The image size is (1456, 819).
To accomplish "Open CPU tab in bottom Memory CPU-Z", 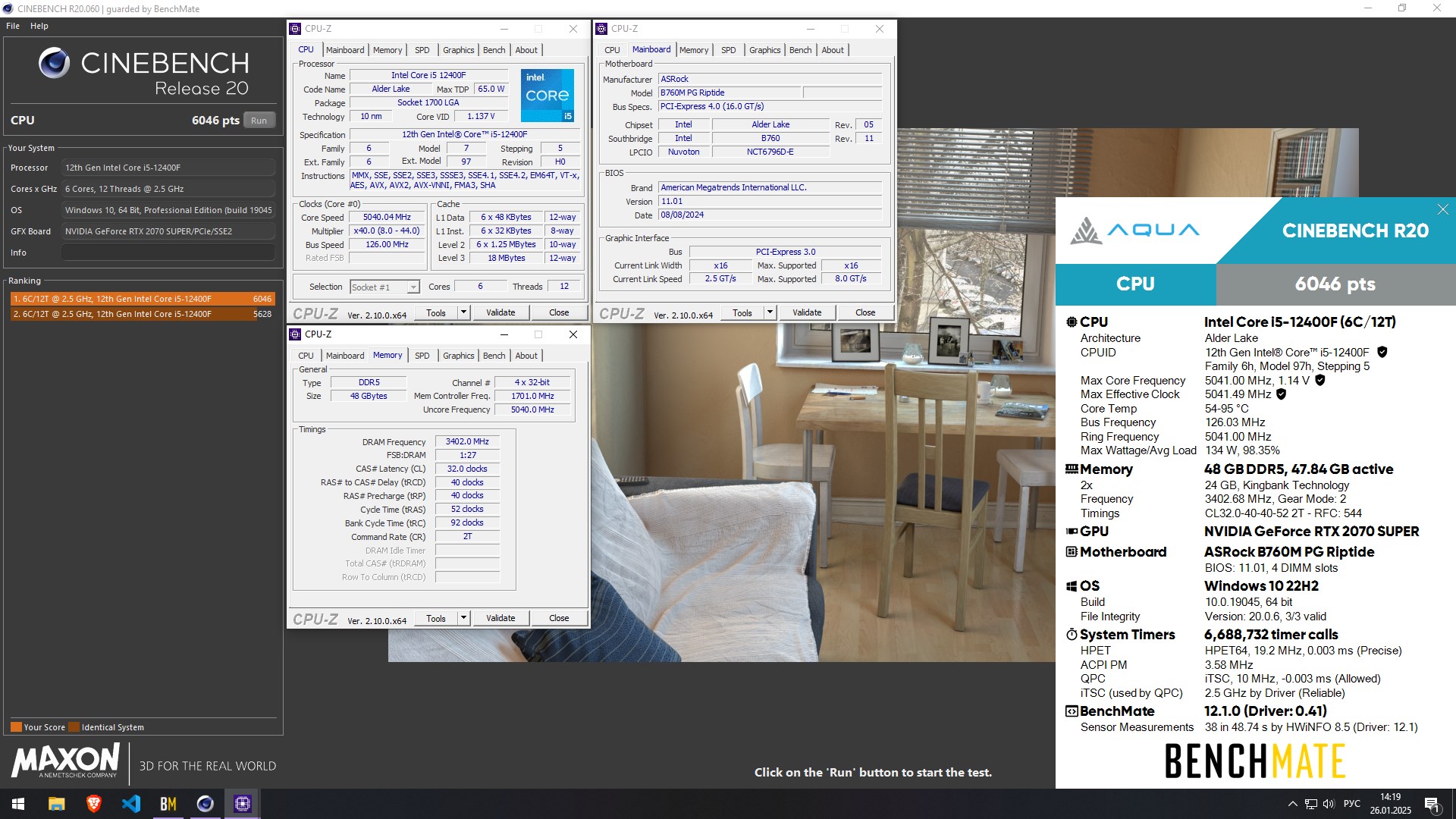I will (x=306, y=356).
